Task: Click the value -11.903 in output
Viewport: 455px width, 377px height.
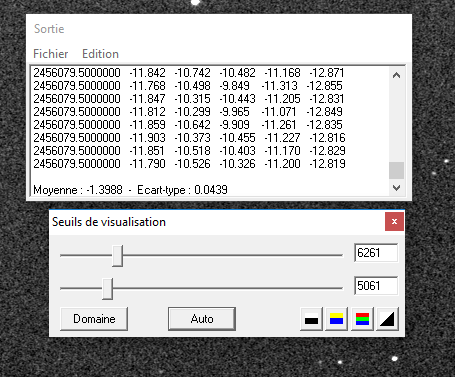Action: [x=147, y=138]
